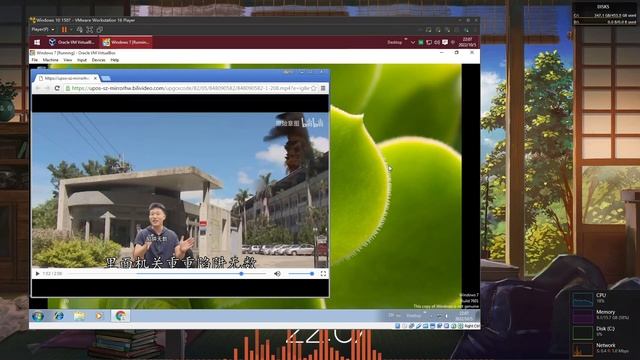
Task: Select Chrome on the Windows 7 taskbar
Action: coord(120,316)
